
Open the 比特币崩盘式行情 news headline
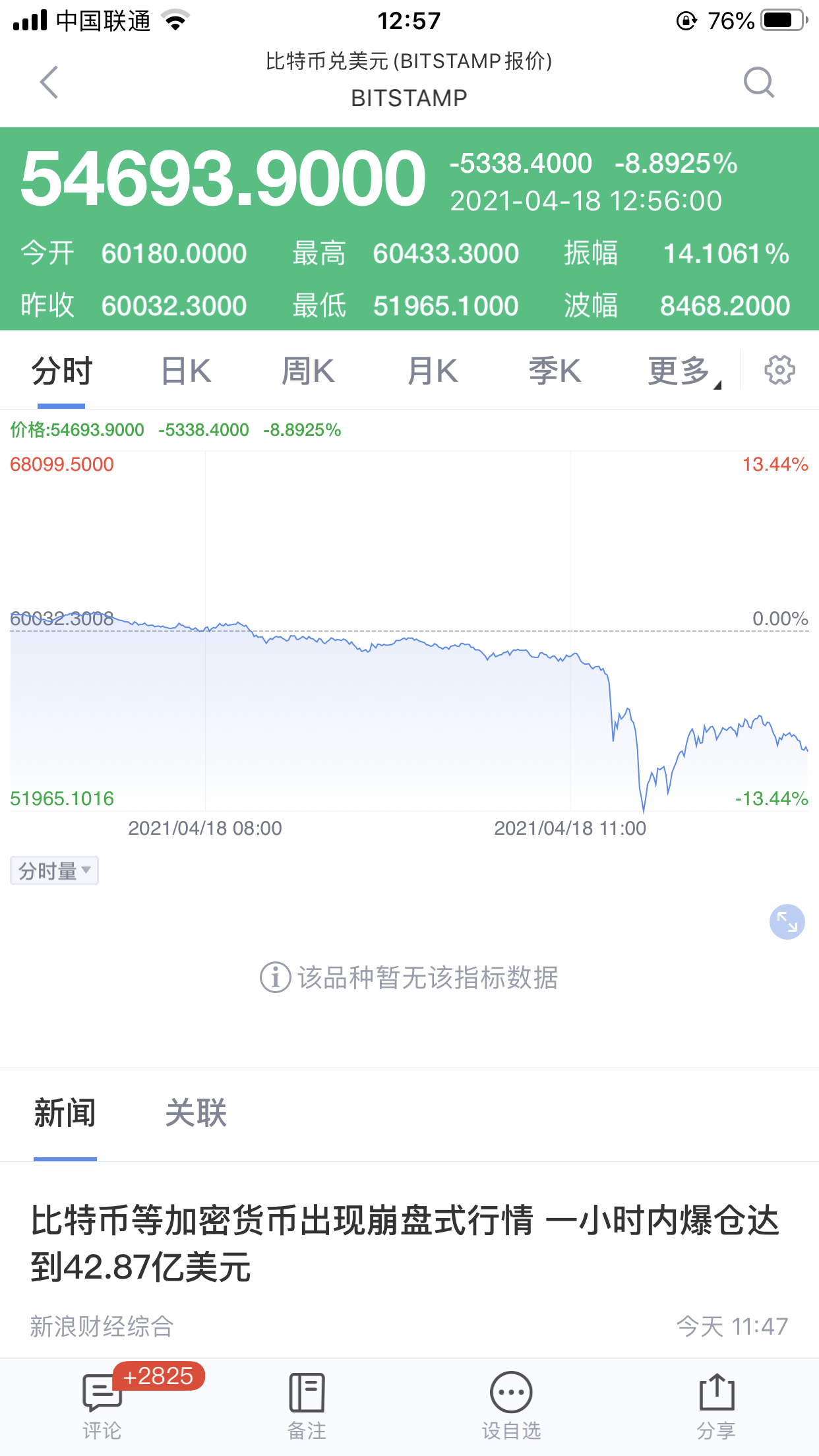(405, 1243)
